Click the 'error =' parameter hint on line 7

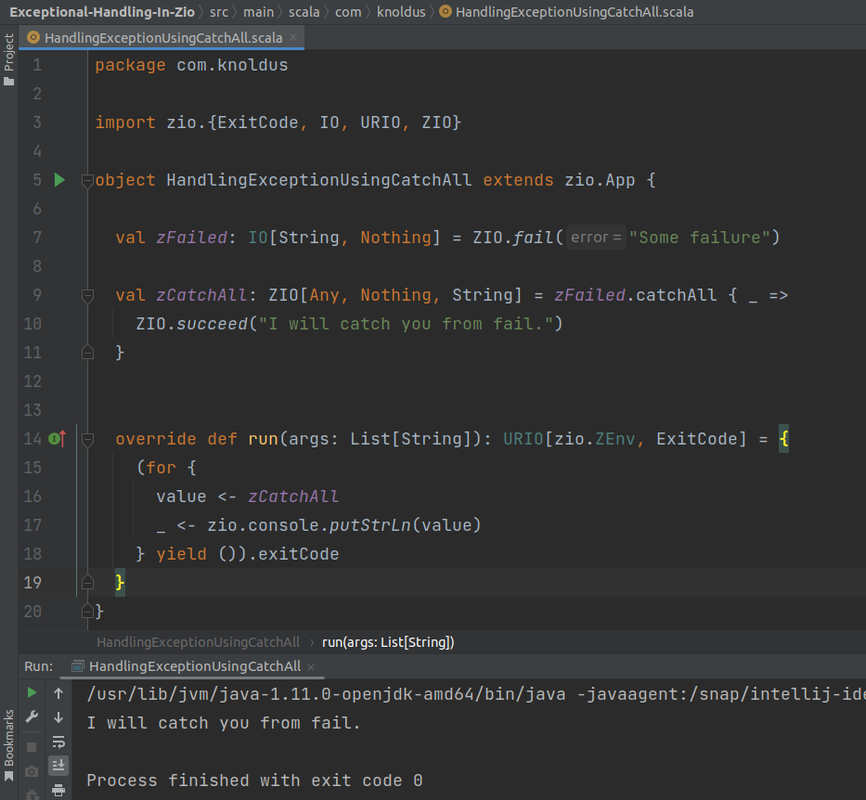596,238
